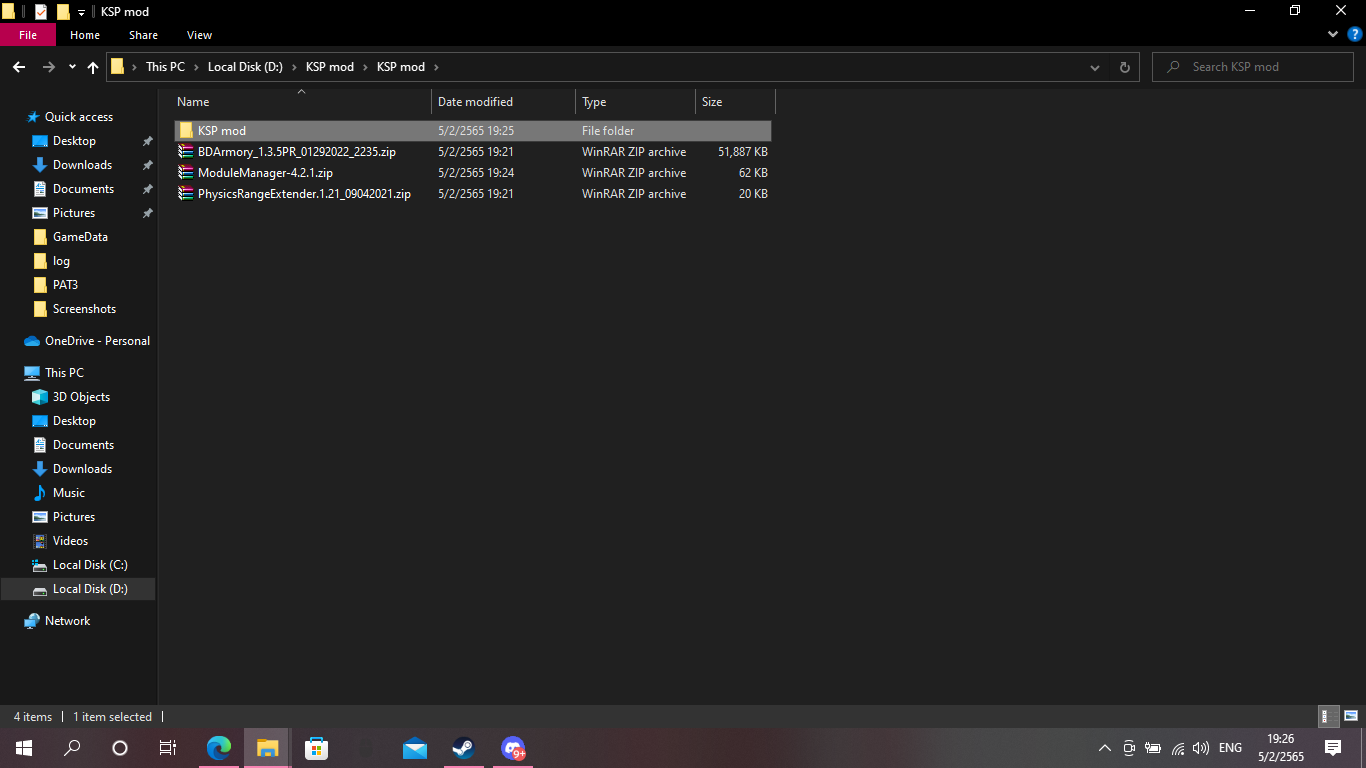Image resolution: width=1366 pixels, height=768 pixels.
Task: Switch to the View ribbon tab
Action: coord(200,35)
